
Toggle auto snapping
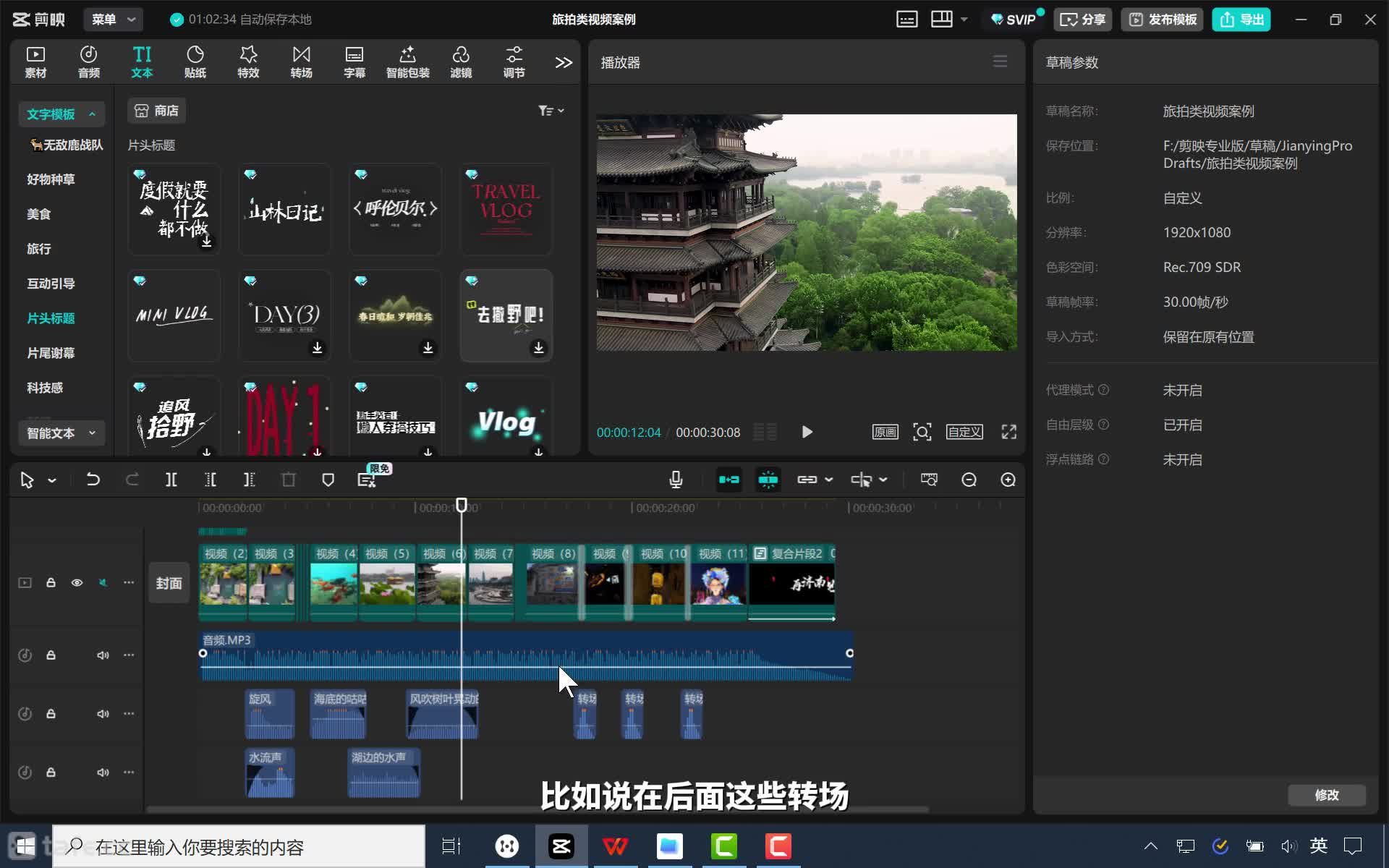pyautogui.click(x=768, y=480)
